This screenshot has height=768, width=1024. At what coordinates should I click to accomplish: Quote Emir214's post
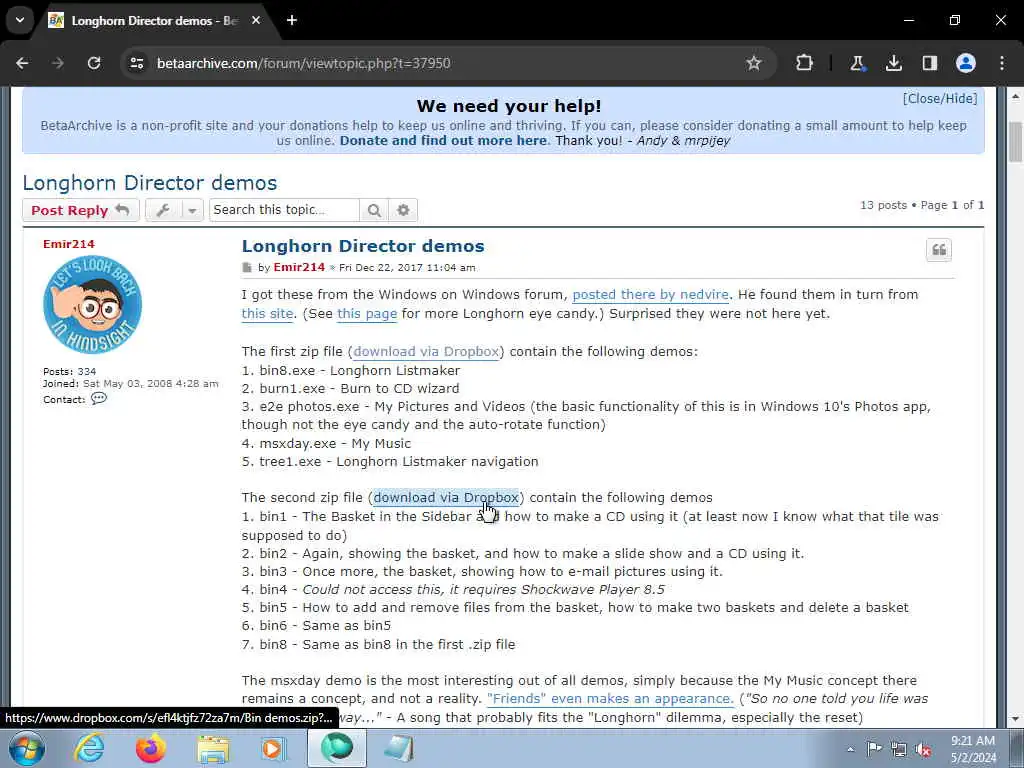(x=939, y=250)
